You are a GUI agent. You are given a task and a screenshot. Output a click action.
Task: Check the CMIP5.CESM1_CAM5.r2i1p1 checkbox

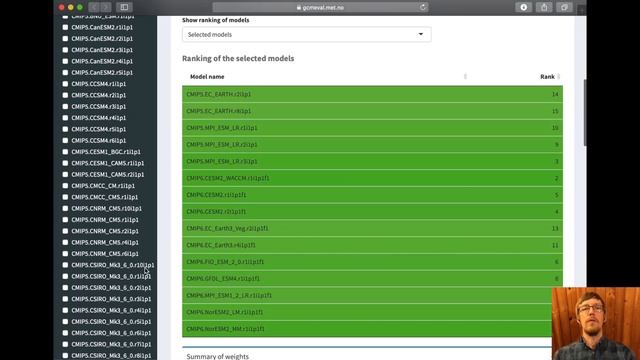(x=65, y=174)
